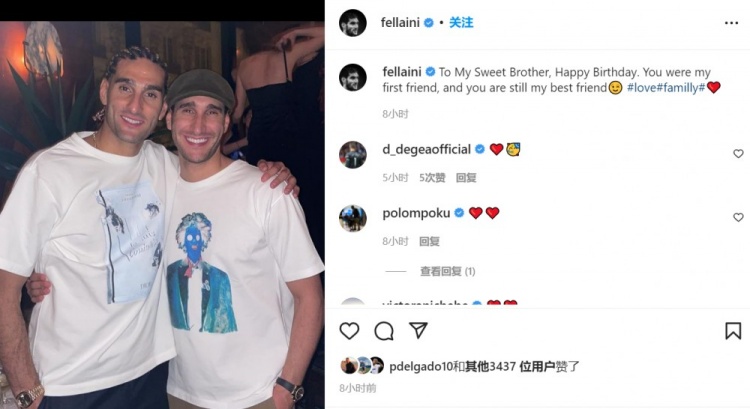Like polompoku's comment

[738, 217]
